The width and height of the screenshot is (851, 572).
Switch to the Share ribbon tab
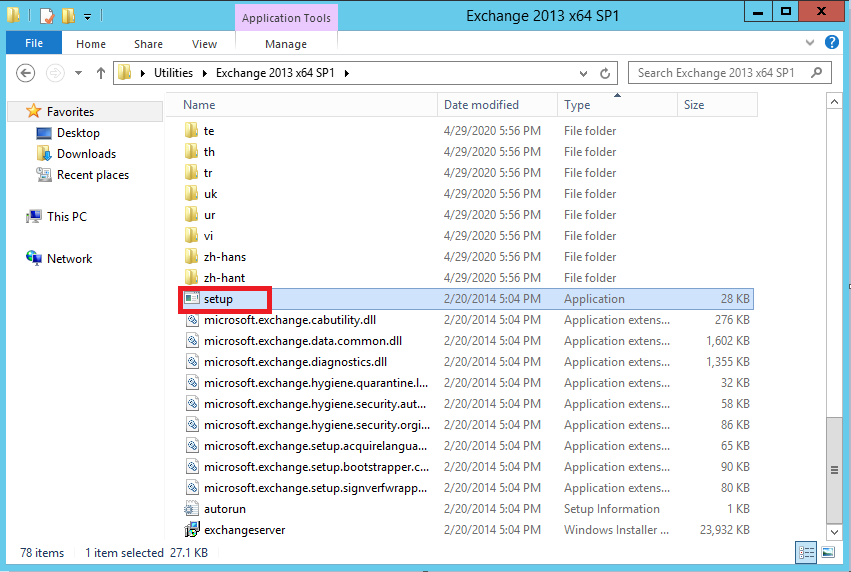148,44
